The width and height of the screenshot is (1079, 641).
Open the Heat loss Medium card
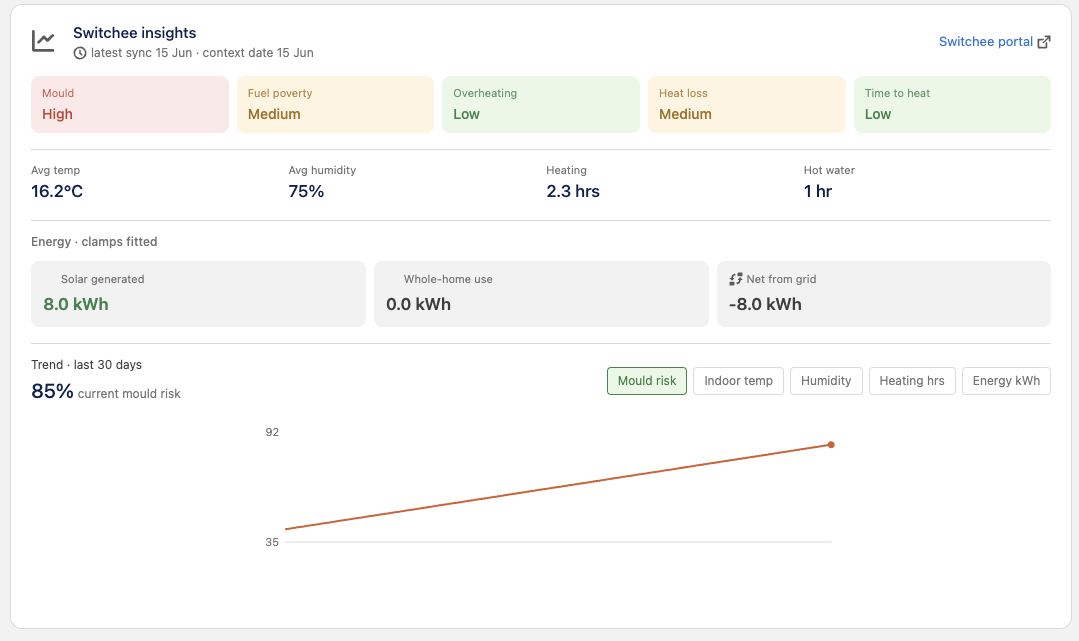tap(747, 105)
